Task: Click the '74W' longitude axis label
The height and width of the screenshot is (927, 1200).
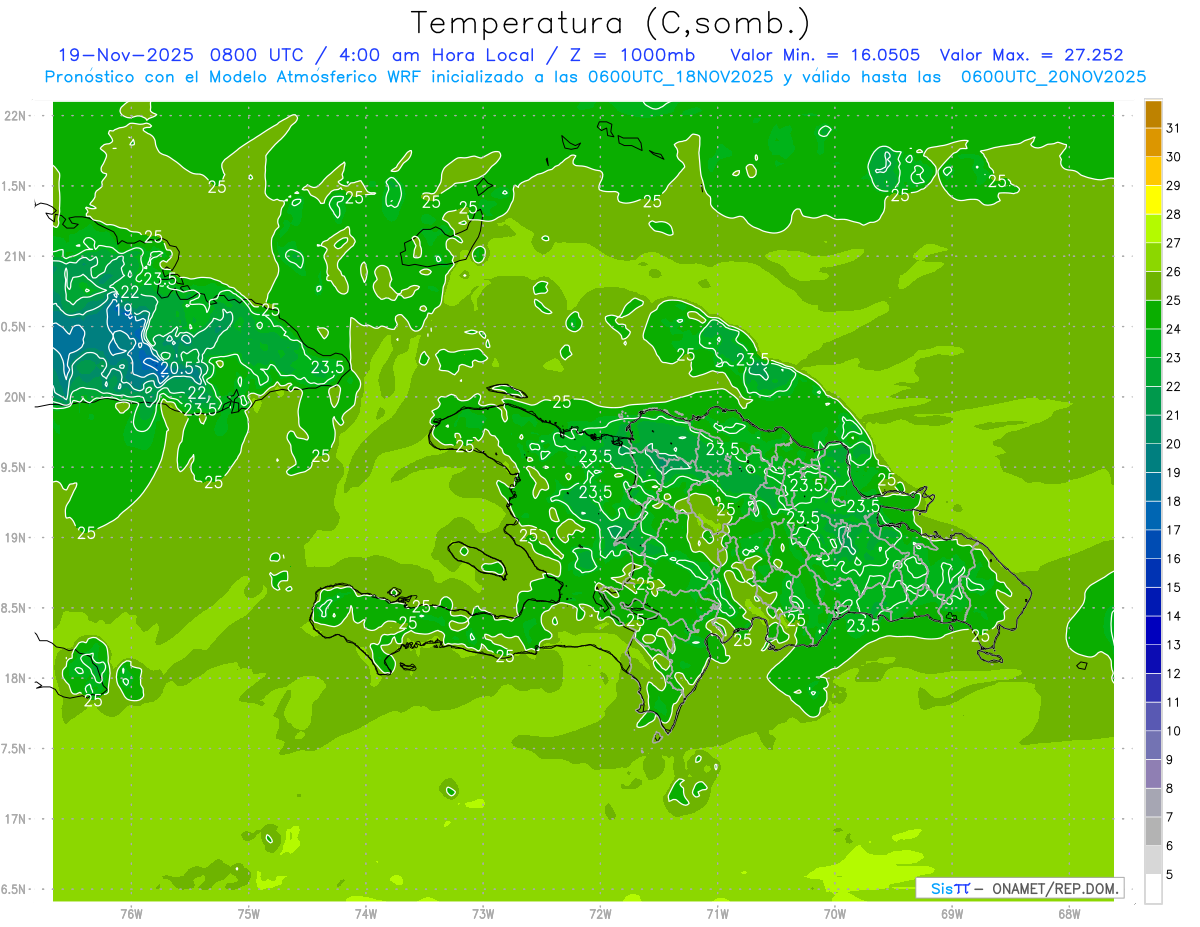Action: [x=366, y=914]
